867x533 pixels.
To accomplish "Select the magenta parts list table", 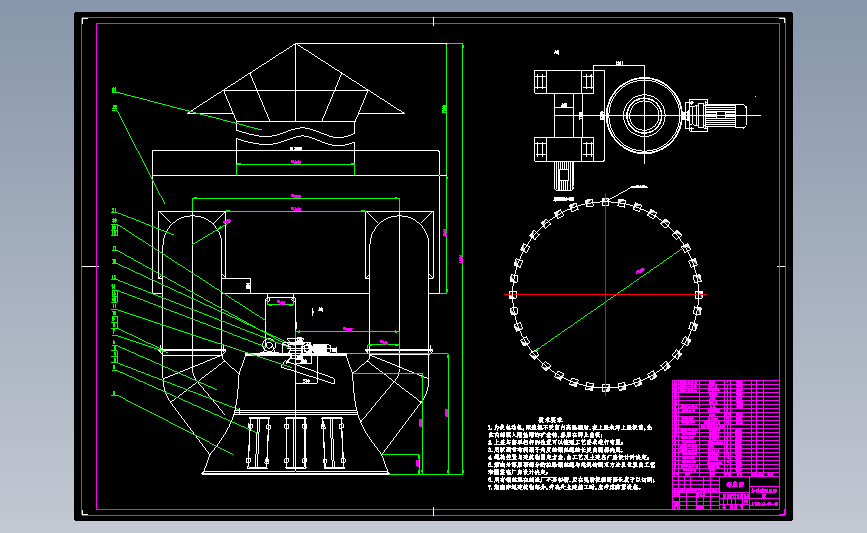I will click(725, 427).
